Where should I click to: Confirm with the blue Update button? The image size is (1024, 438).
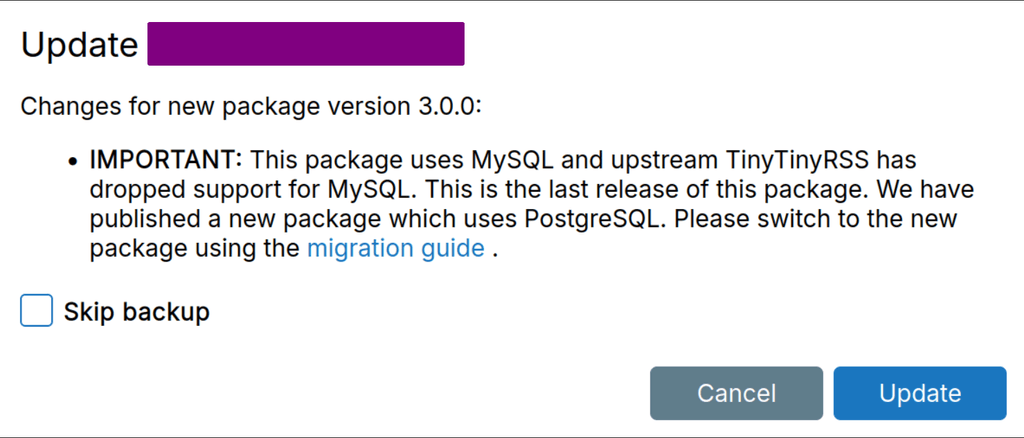pyautogui.click(x=919, y=393)
